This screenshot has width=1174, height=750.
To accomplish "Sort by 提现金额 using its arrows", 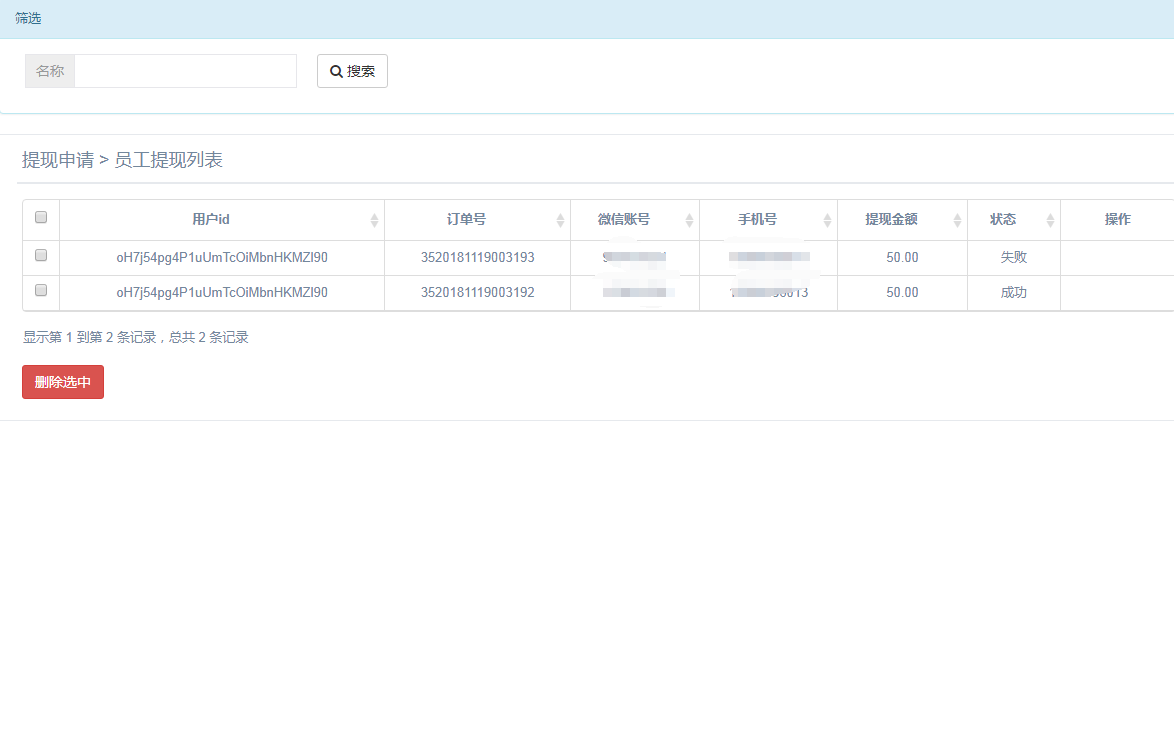I will (x=957, y=220).
